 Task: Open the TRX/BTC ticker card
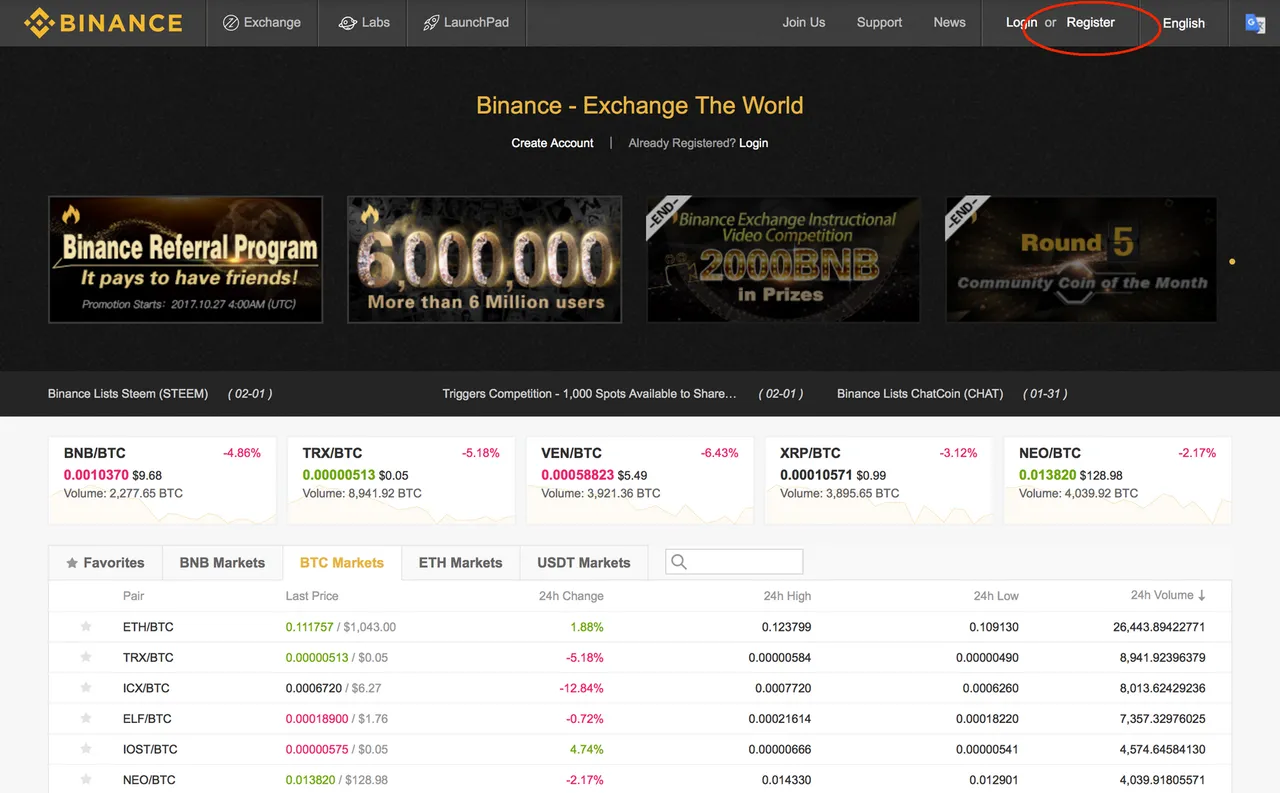click(x=401, y=480)
